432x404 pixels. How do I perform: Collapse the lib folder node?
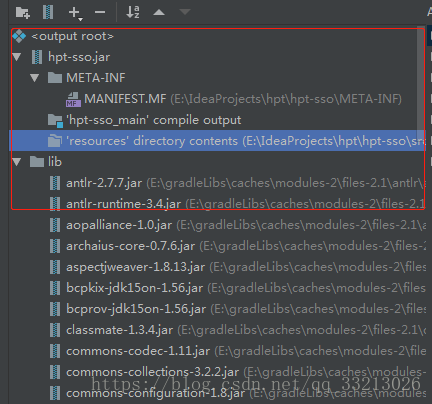point(16,162)
